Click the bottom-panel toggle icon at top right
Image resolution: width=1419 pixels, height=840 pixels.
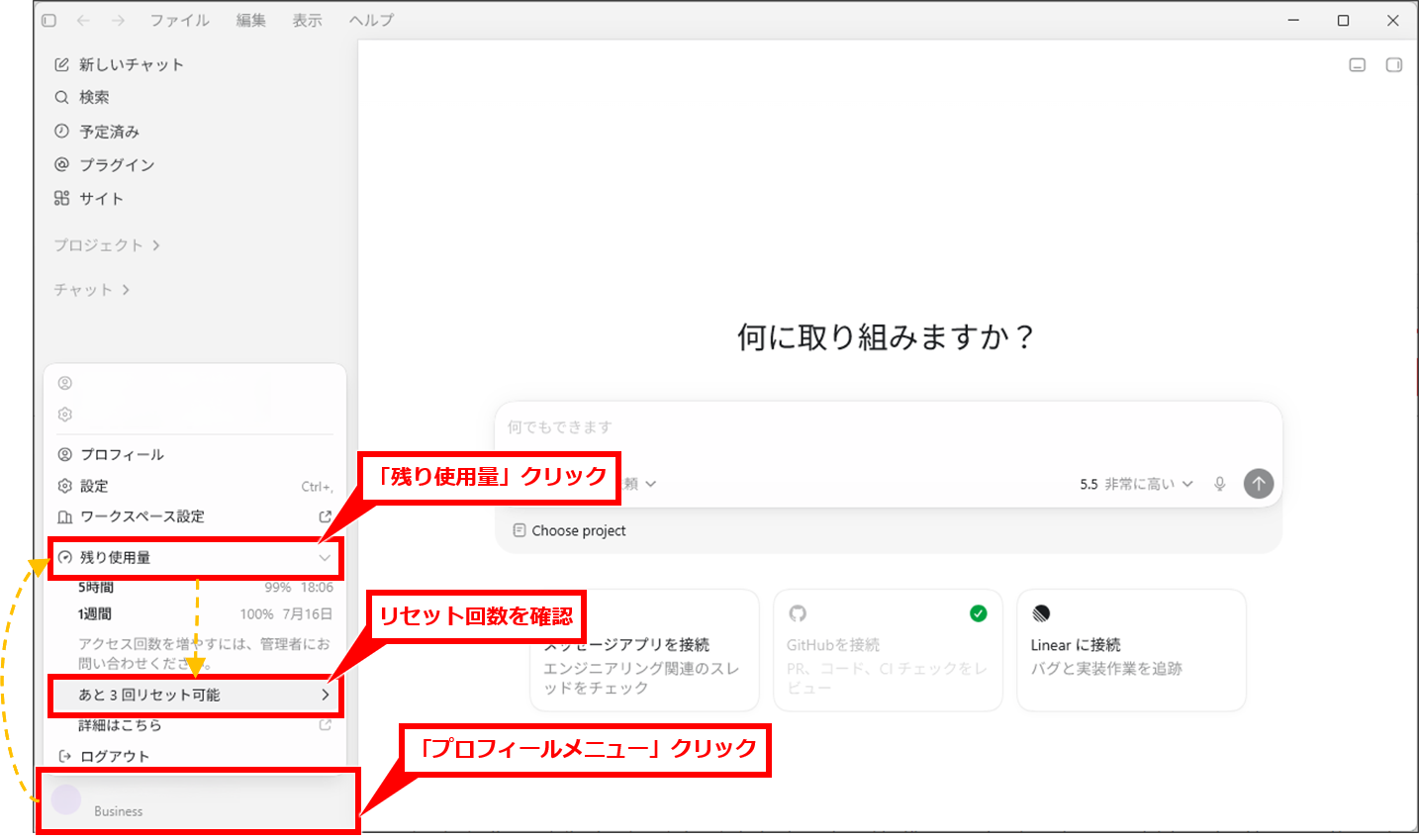(1358, 64)
